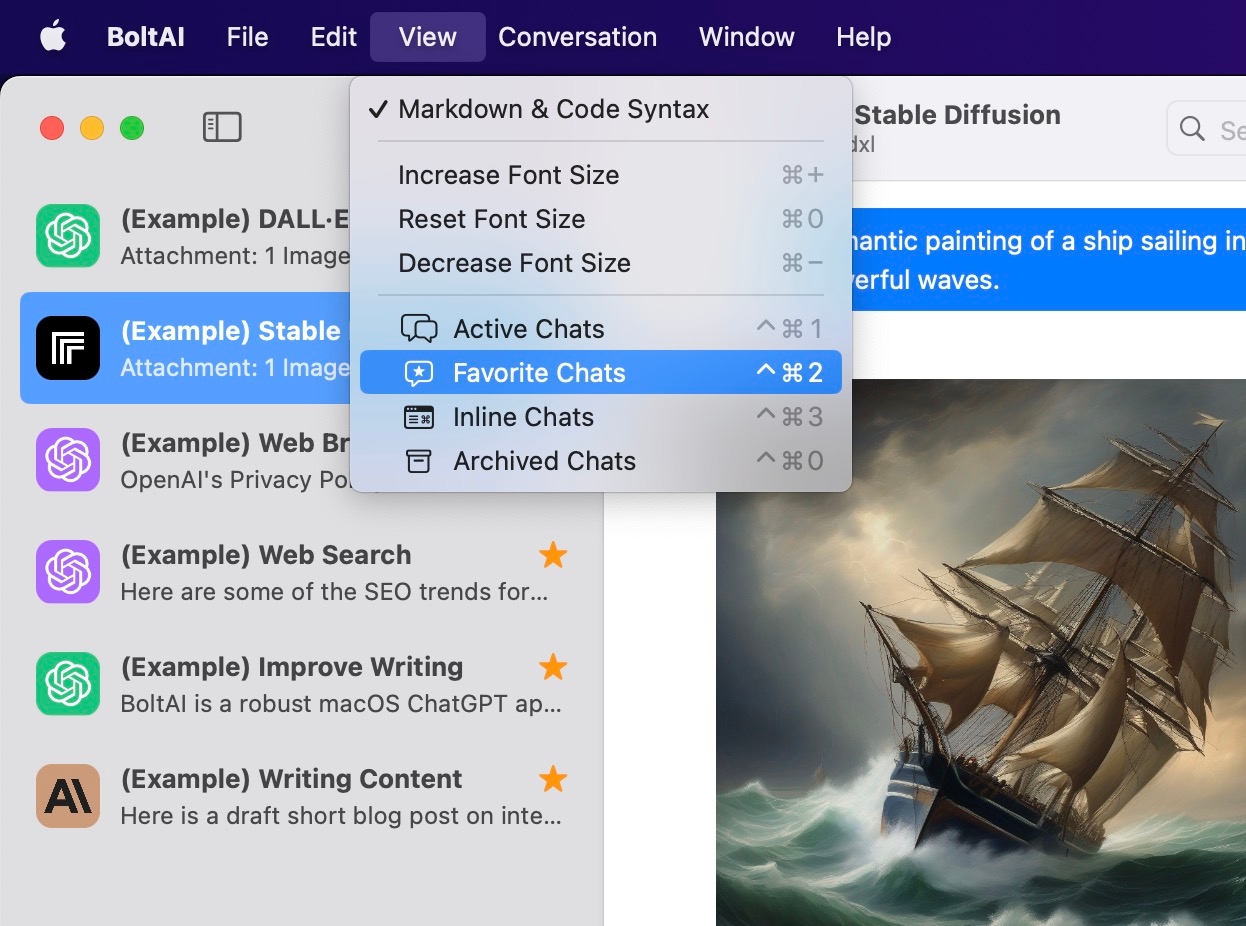Viewport: 1246px width, 926px height.
Task: Open the Conversation menu
Action: (x=577, y=37)
